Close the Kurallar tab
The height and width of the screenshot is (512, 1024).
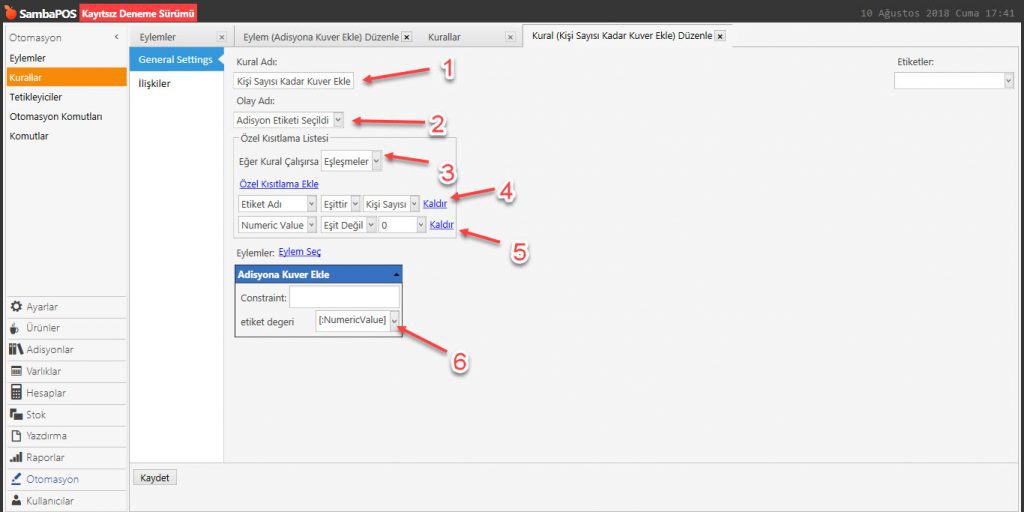tap(510, 37)
